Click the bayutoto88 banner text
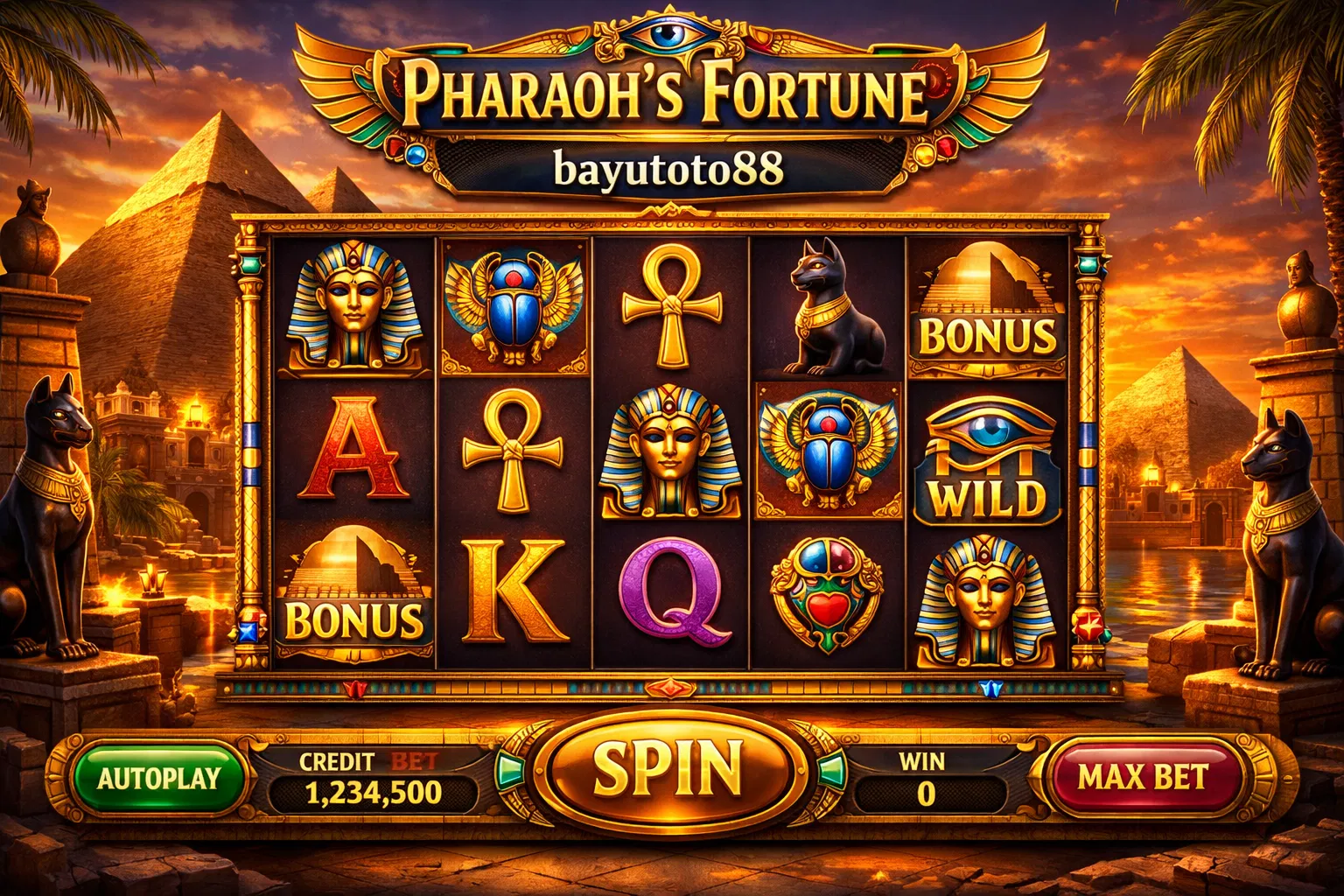The height and width of the screenshot is (896, 1344). coord(668,169)
